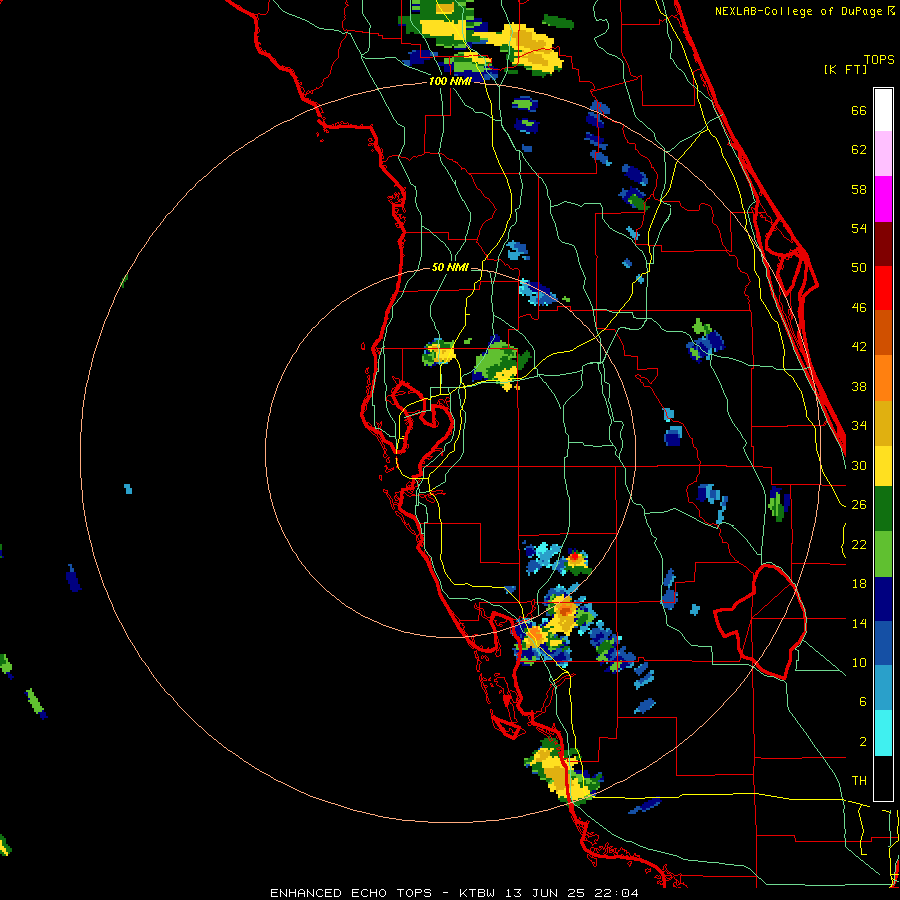Click the dark orange legend band
Viewport: 900px width, 900px height.
tap(883, 333)
